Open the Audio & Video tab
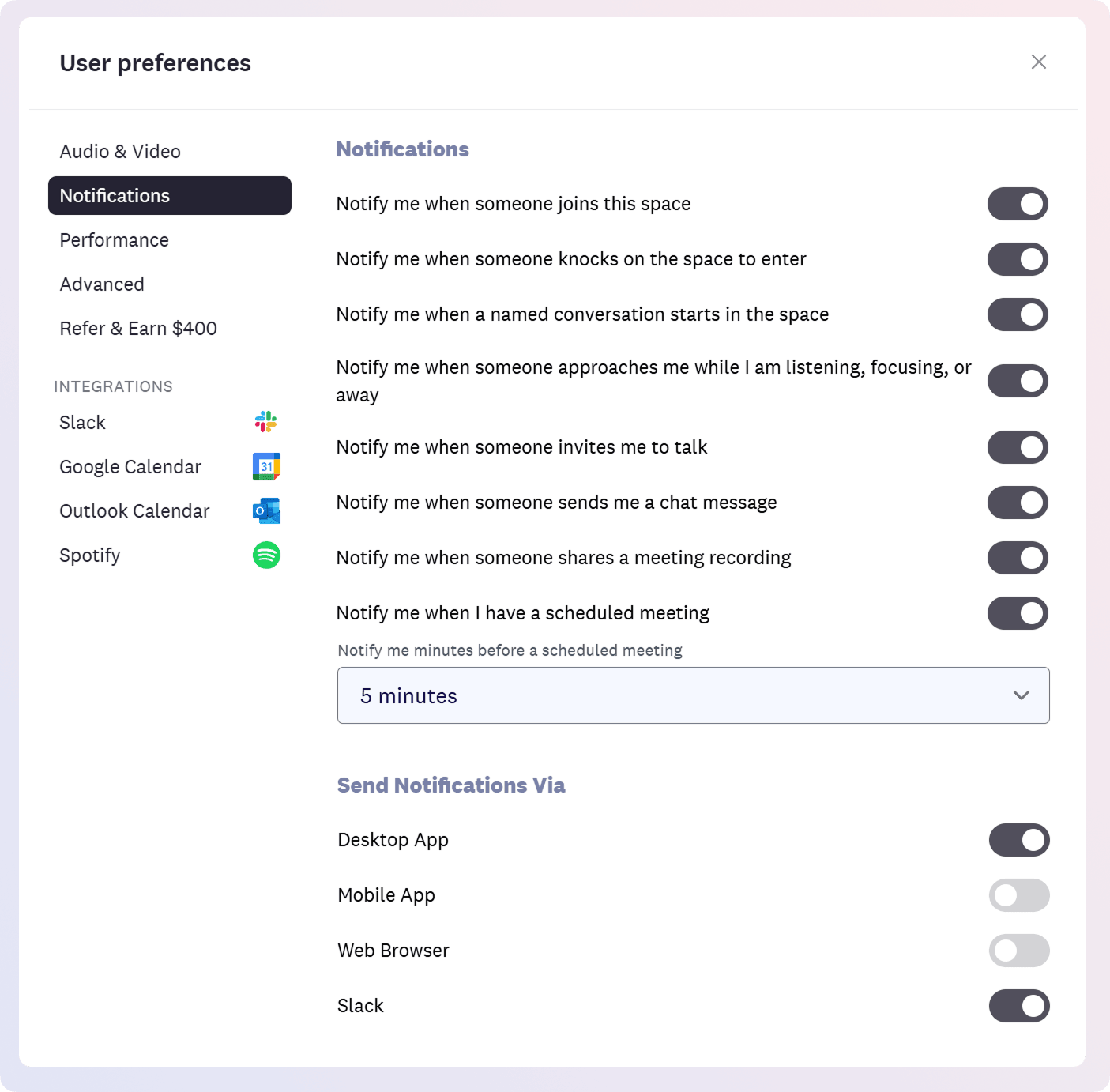 tap(120, 152)
